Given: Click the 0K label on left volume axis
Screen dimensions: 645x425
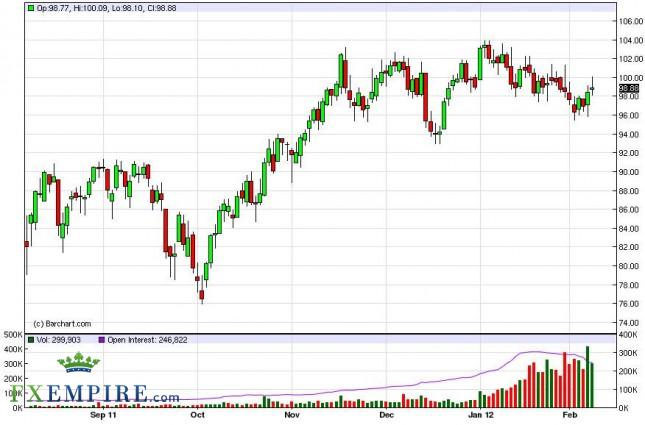Looking at the screenshot, I should 18,408.
